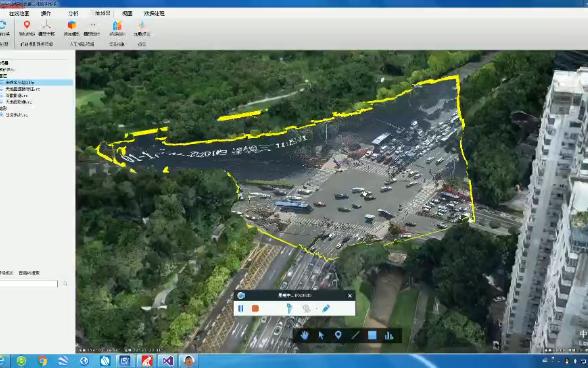
Task: Select the highlighted layer in the tree
Action: [x=36, y=82]
